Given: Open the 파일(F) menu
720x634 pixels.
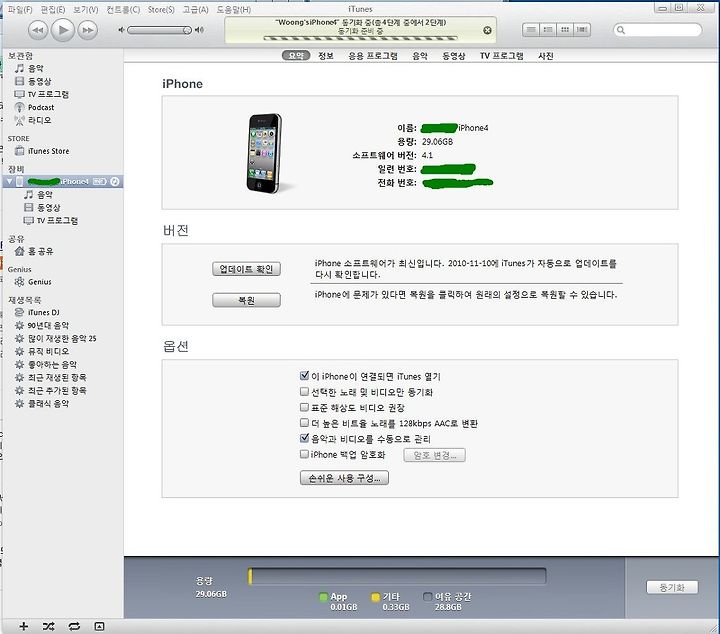Looking at the screenshot, I should (x=20, y=10).
